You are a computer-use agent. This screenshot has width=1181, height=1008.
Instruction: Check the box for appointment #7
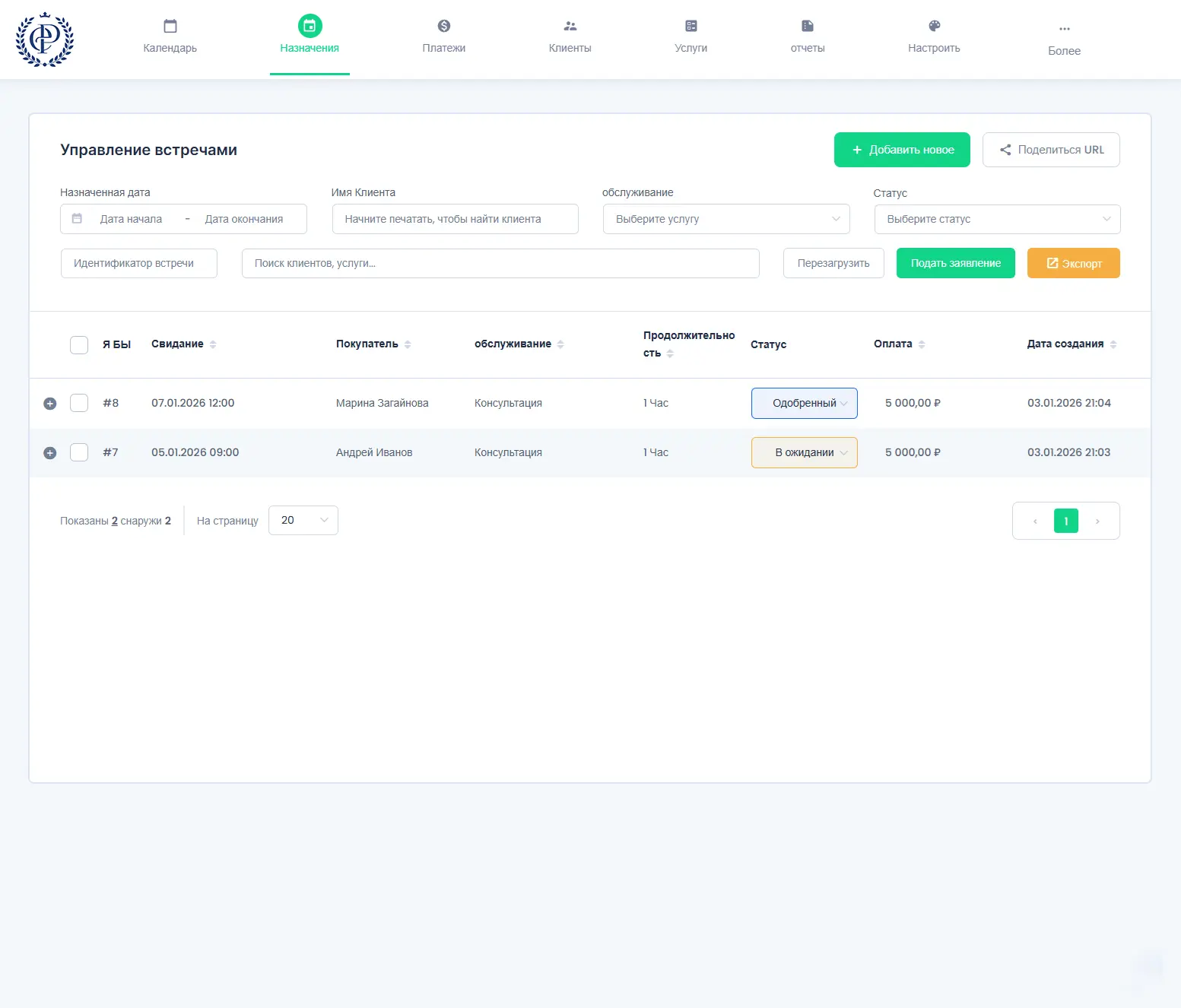pos(79,452)
